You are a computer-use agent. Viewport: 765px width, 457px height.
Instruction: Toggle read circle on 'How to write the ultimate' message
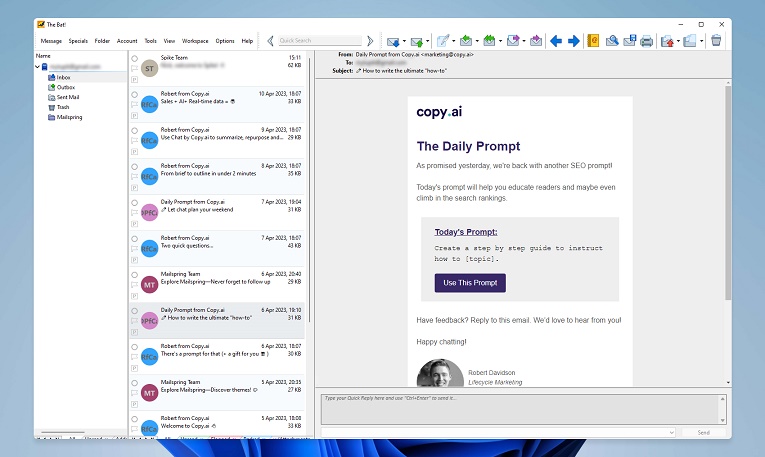(x=135, y=311)
